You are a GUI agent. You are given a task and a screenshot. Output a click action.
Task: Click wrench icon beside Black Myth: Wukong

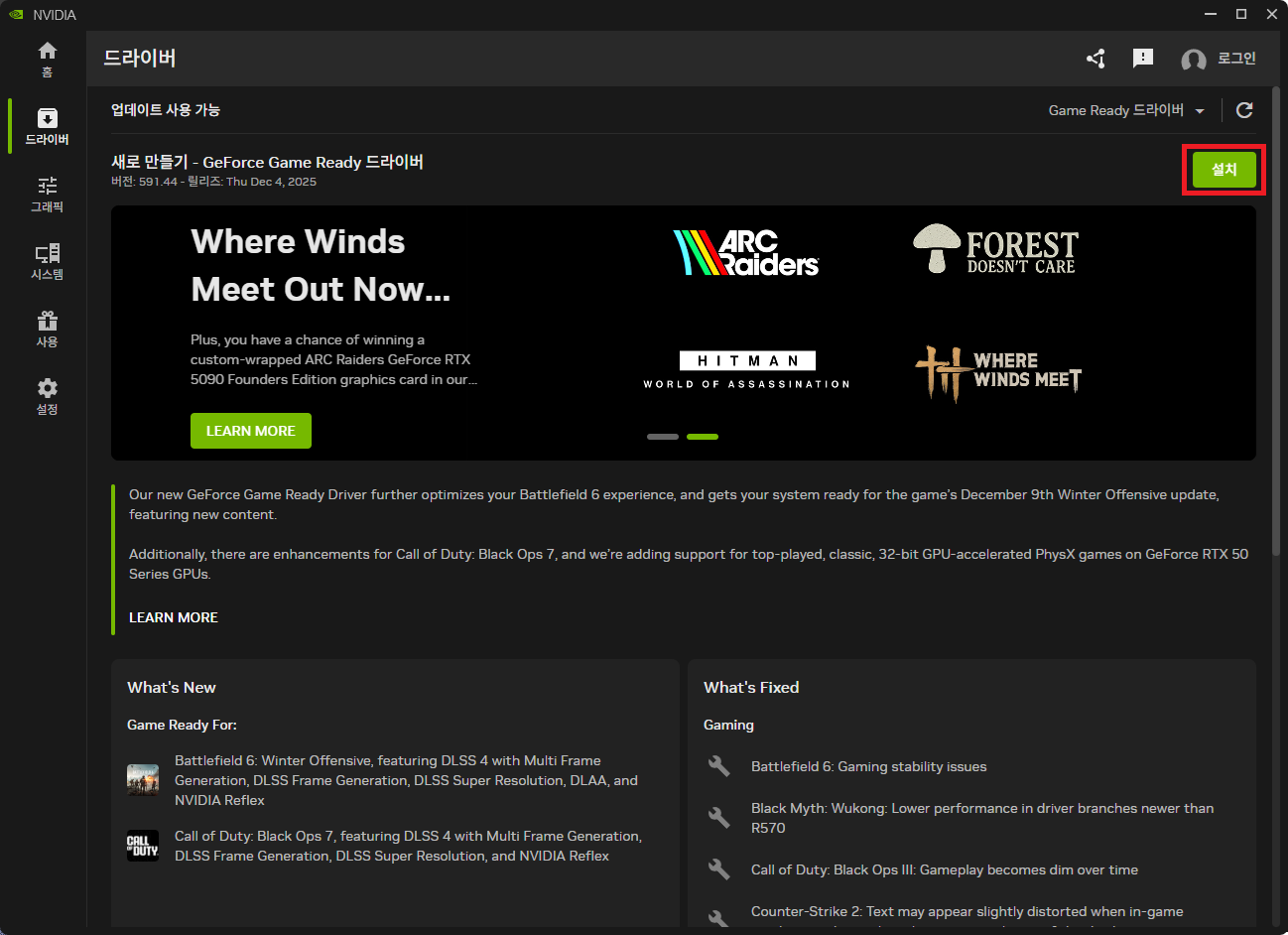[718, 818]
